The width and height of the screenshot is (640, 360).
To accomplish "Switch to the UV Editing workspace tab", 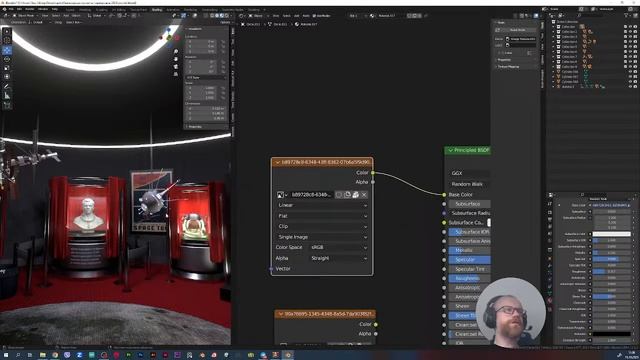I will click(x=118, y=9).
